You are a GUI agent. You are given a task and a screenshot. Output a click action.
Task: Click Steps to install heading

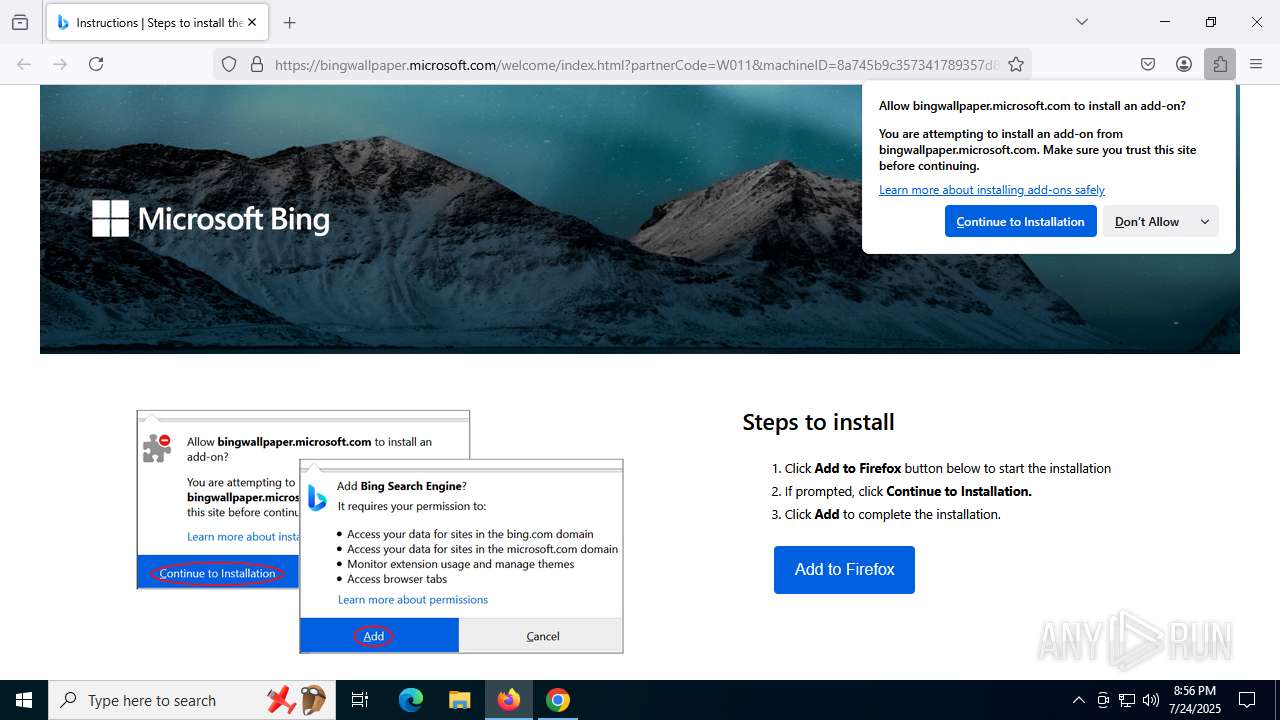(818, 422)
